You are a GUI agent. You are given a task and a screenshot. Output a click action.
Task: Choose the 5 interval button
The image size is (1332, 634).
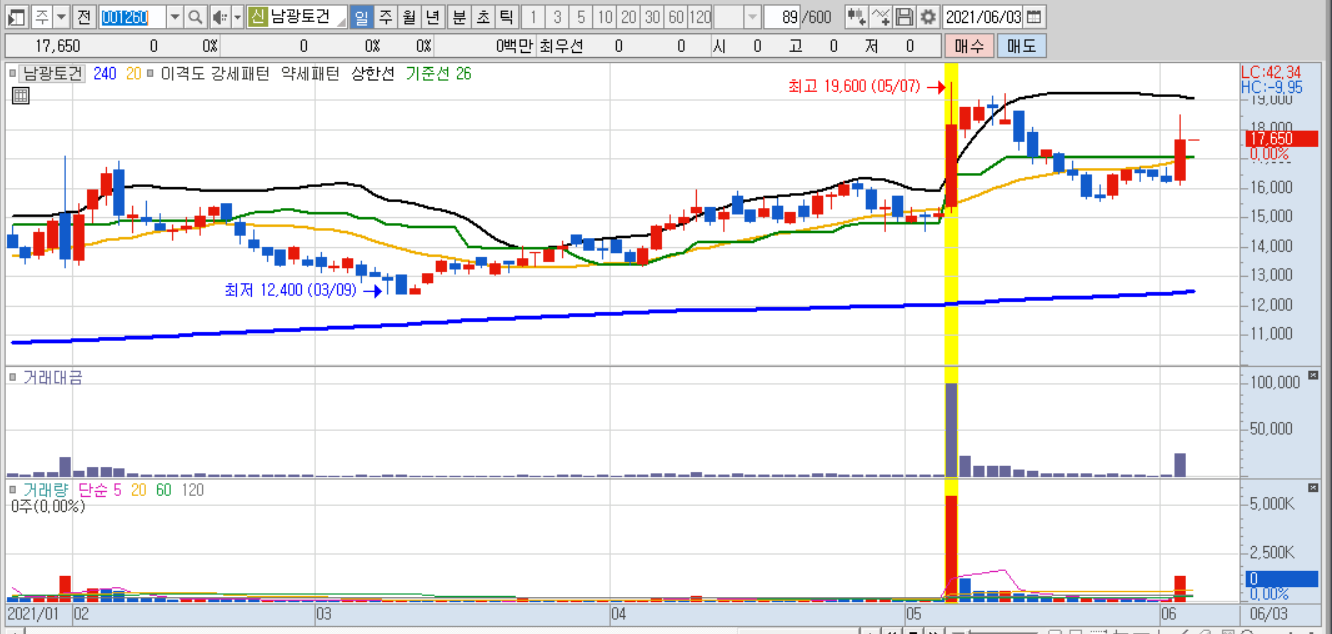tap(581, 17)
